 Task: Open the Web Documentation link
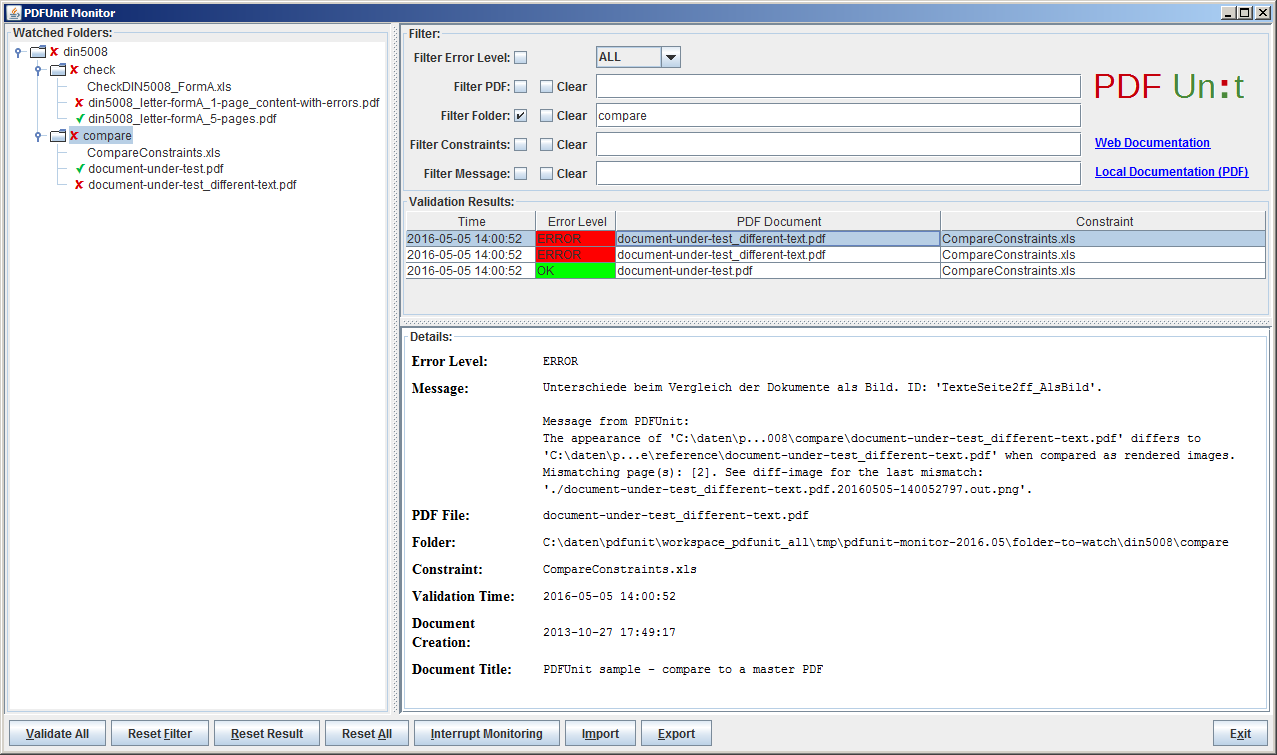point(1152,143)
